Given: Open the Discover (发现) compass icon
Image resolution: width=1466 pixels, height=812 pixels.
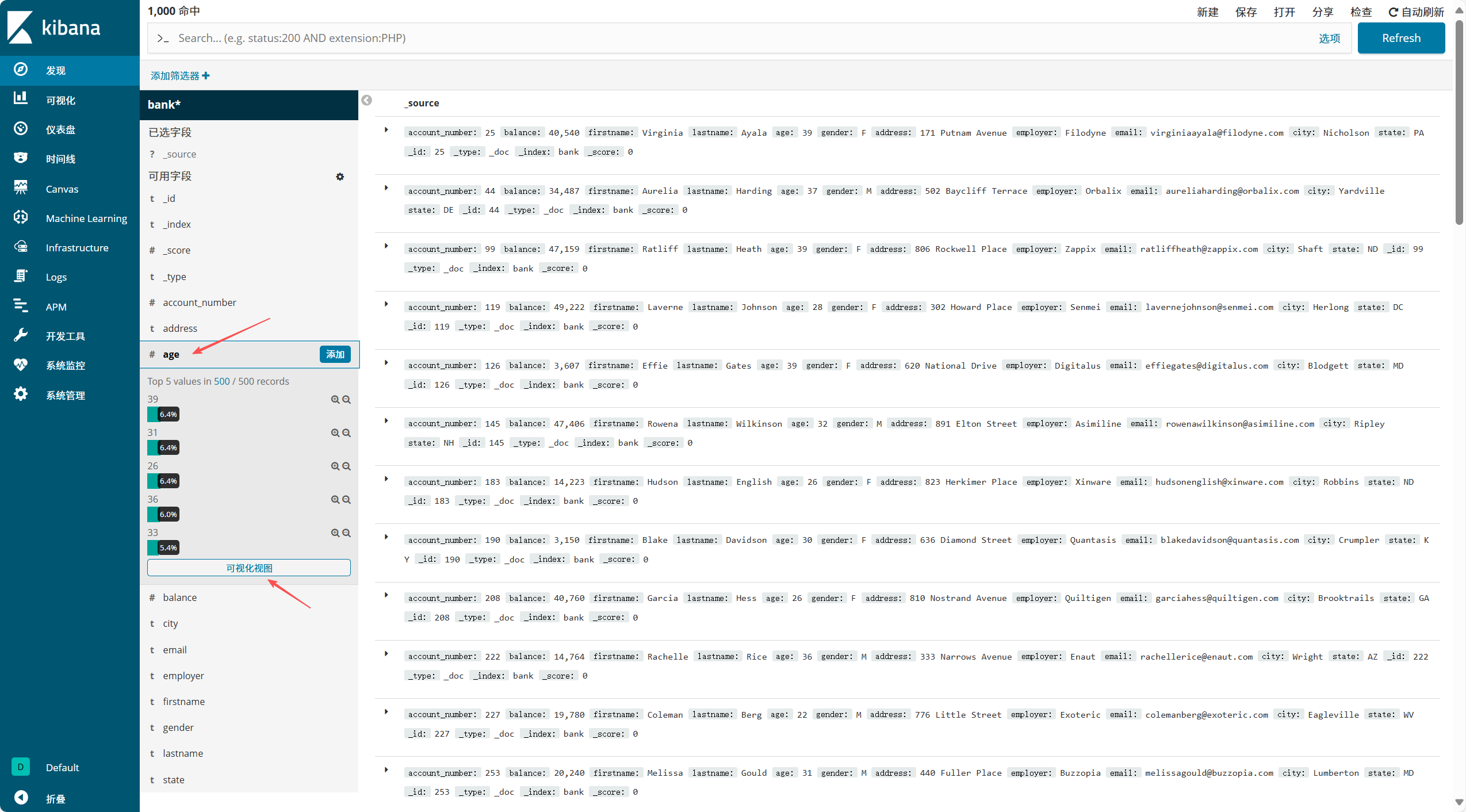Looking at the screenshot, I should tap(21, 70).
